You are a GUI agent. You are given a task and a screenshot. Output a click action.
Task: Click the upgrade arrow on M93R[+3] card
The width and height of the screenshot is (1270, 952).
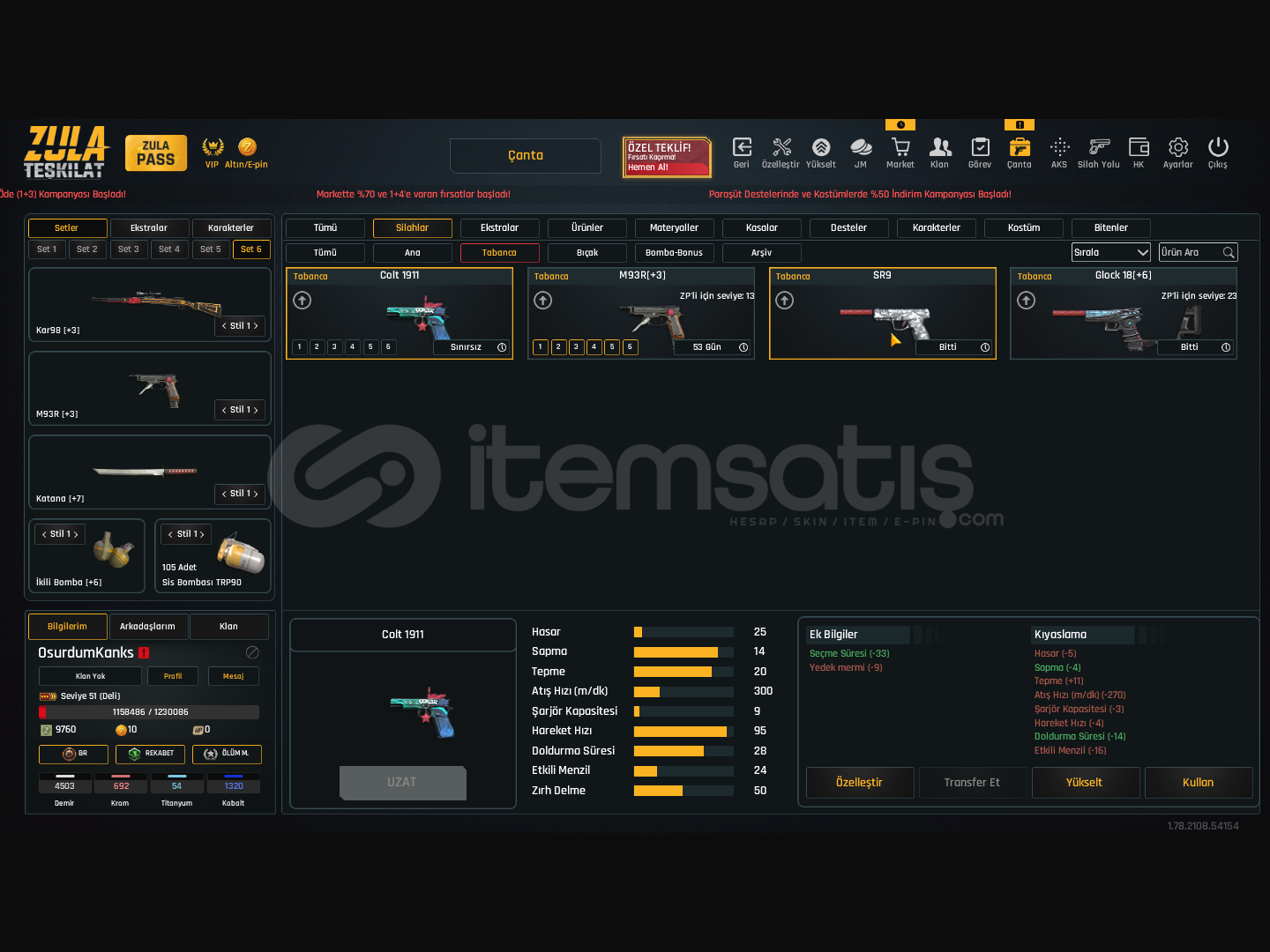tap(543, 301)
